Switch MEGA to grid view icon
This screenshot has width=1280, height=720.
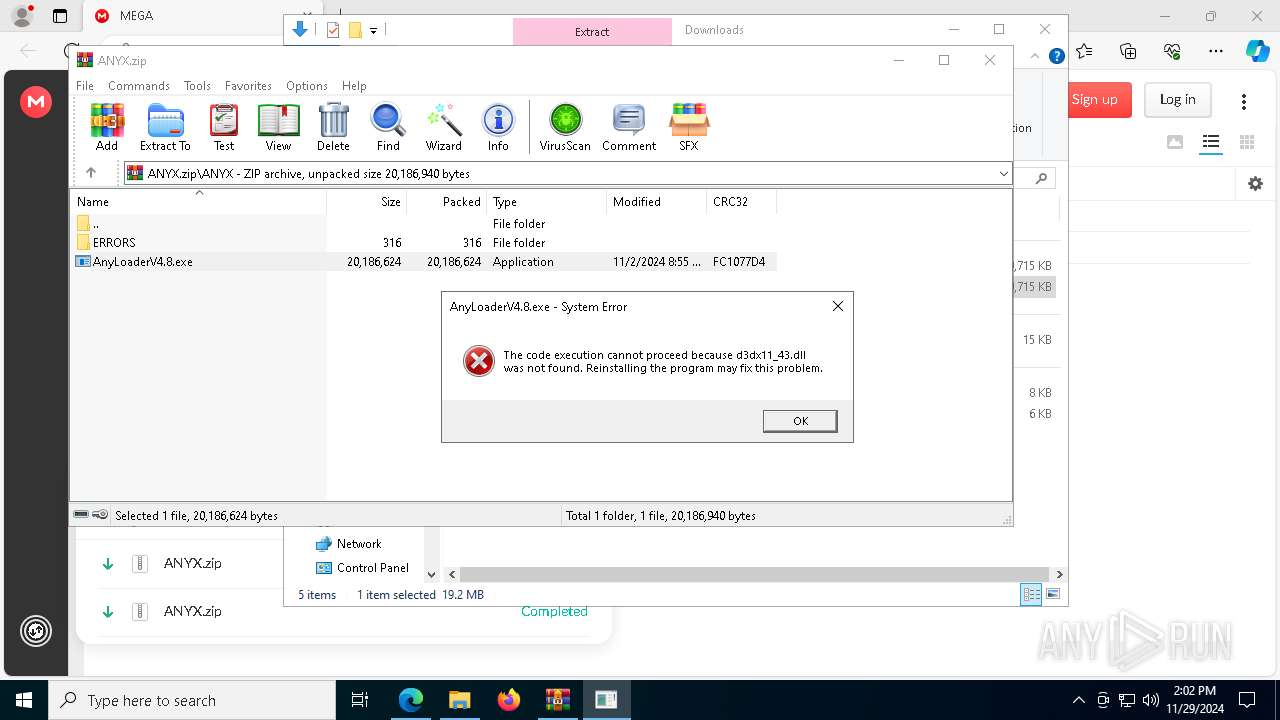tap(1247, 142)
